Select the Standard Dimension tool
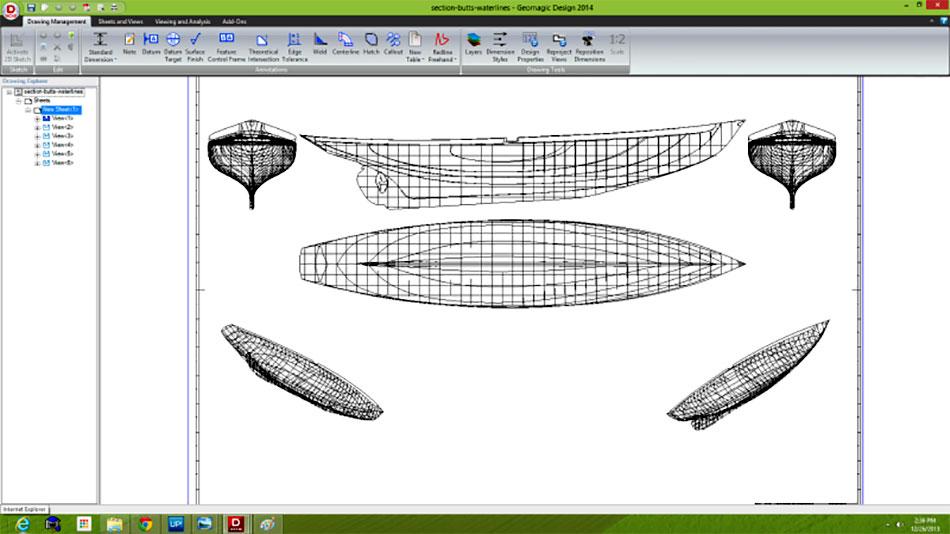Viewport: 950px width, 534px height. (x=100, y=45)
